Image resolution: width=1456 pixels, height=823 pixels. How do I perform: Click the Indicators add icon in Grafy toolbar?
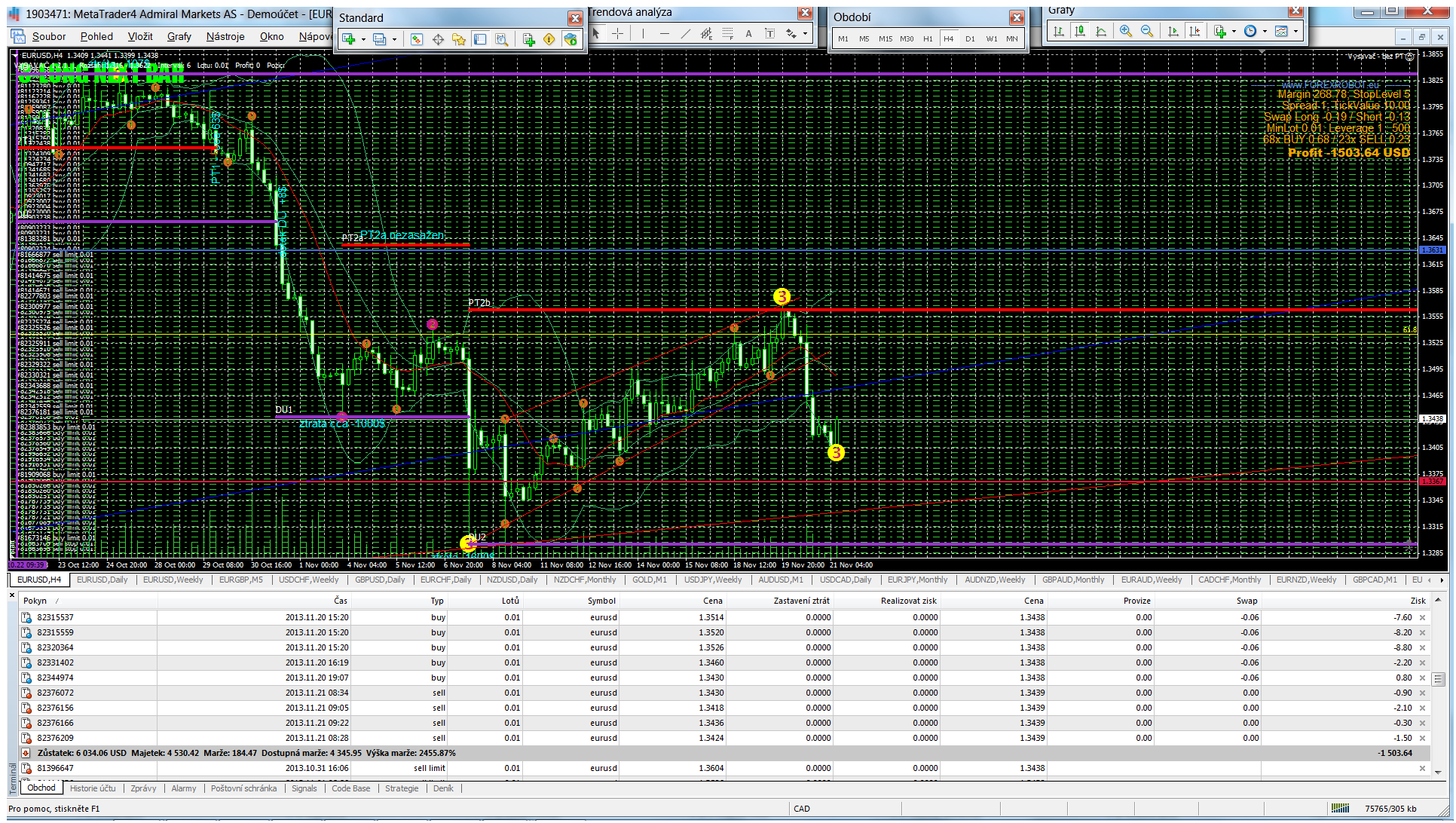(1220, 31)
